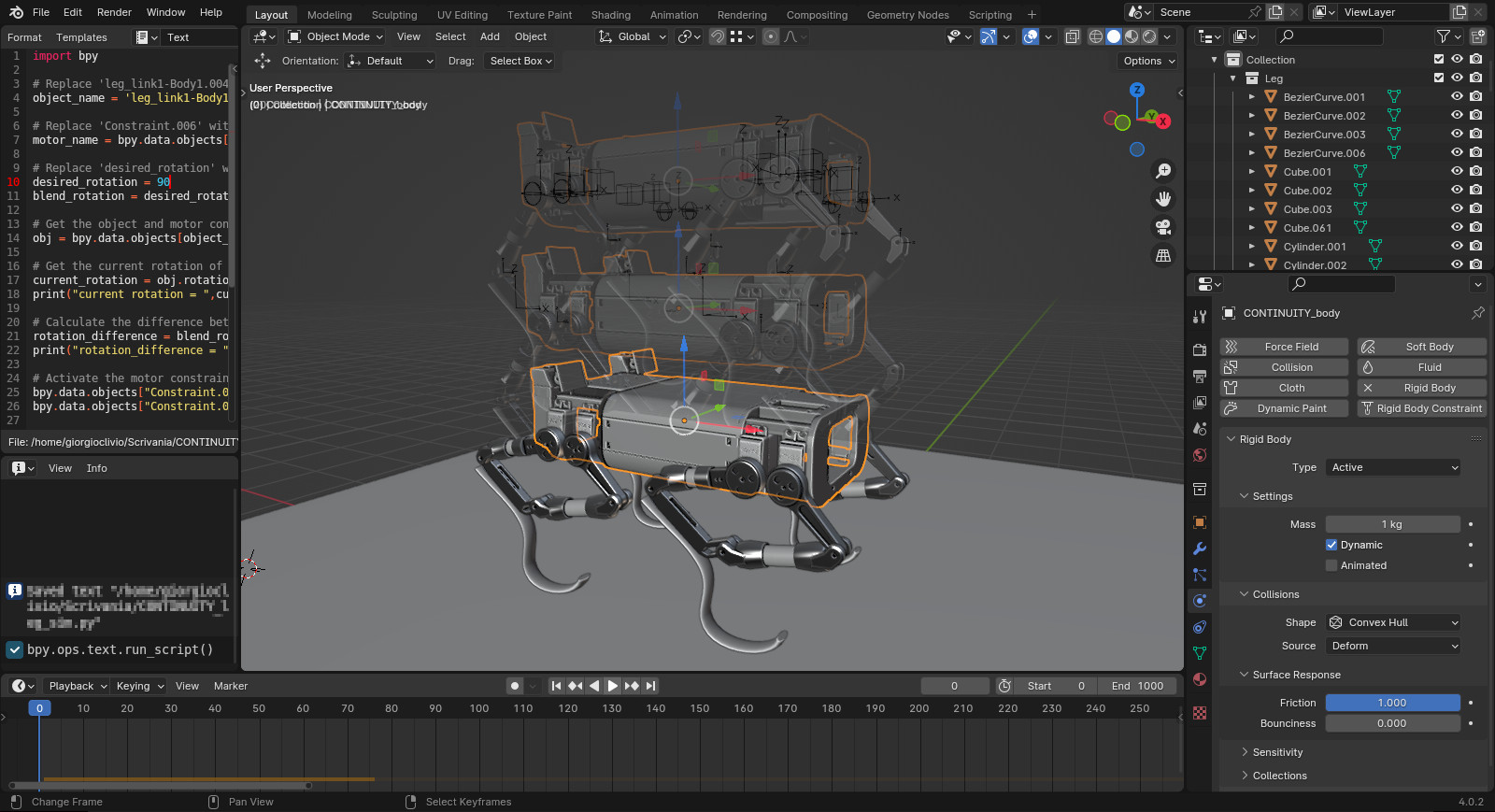Open the Convex Hull shape dropdown
1495x812 pixels.
click(x=1392, y=622)
